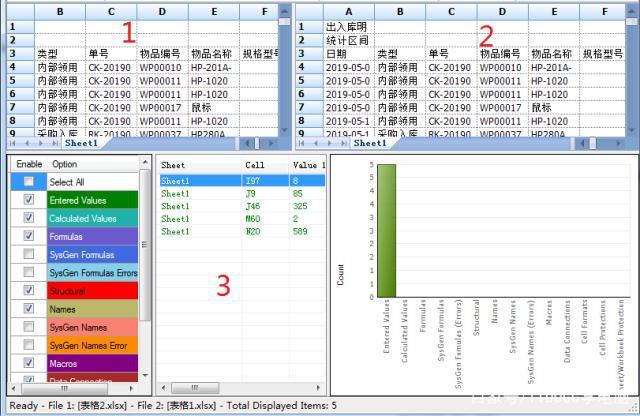This screenshot has height=416, width=640.
Task: Click the options list horizontal scrollbar thumb
Action: tap(65, 388)
